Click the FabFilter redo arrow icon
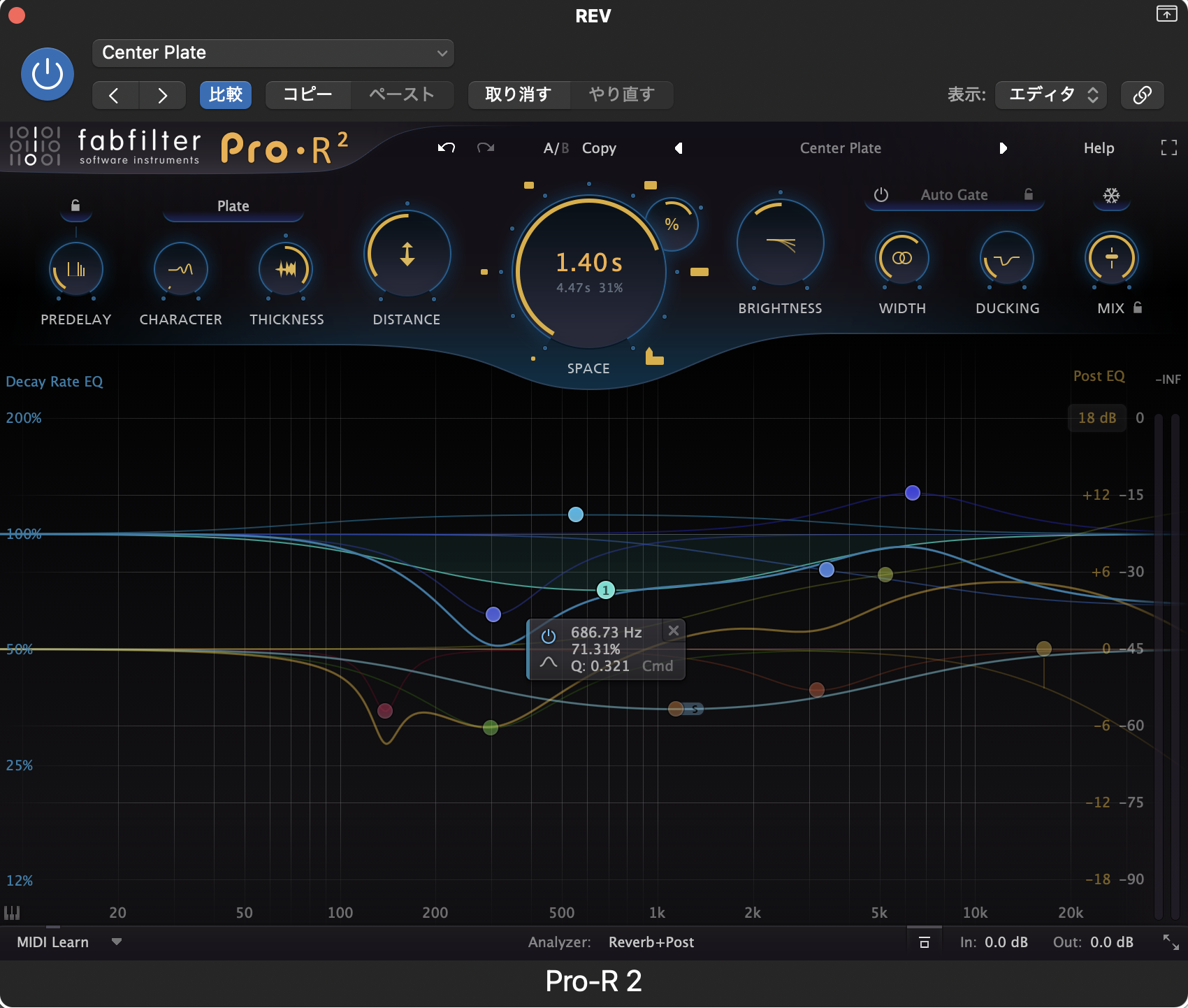Viewport: 1188px width, 1008px height. tap(486, 147)
